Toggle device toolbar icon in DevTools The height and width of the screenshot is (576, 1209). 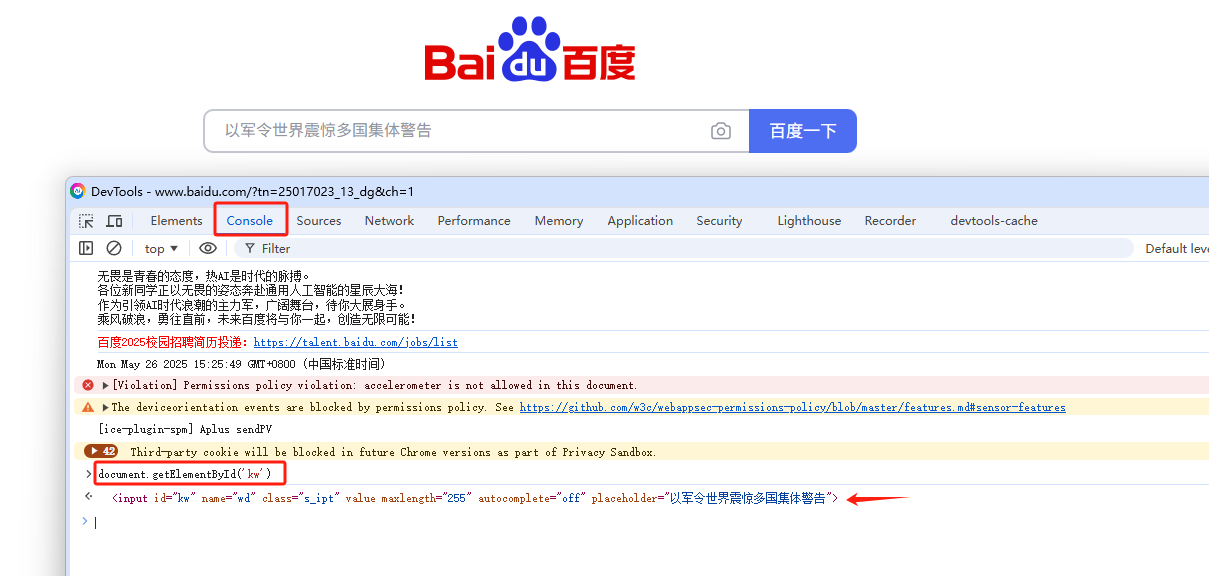tap(115, 221)
